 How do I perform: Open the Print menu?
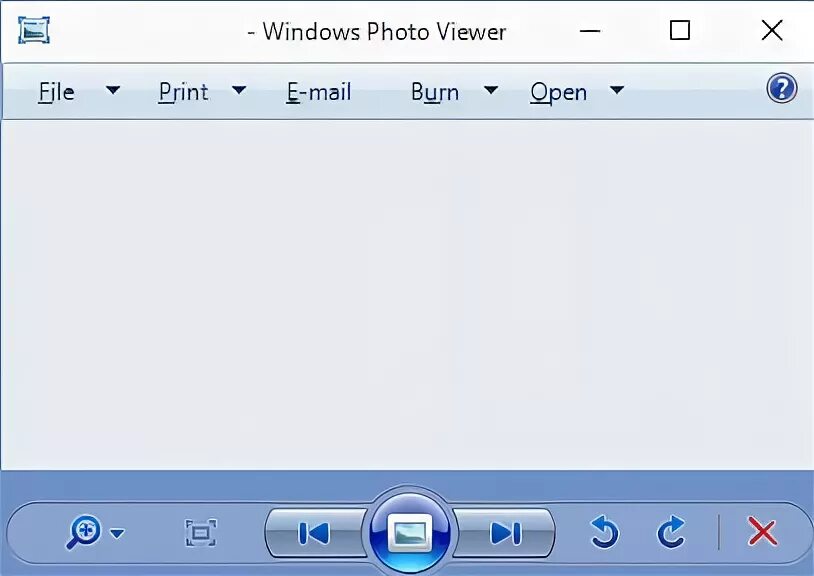coord(183,92)
